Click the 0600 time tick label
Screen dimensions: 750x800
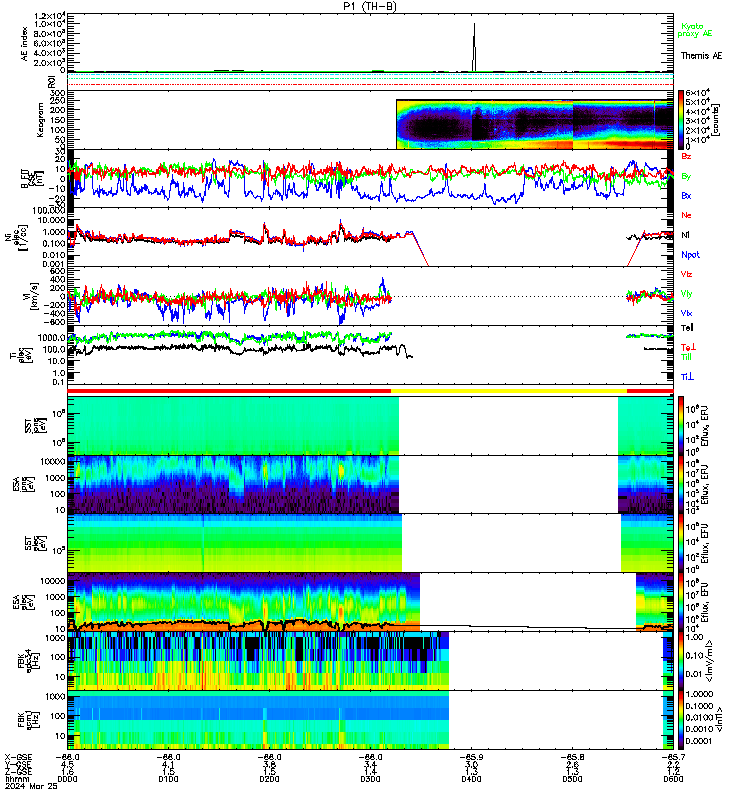tap(673, 779)
